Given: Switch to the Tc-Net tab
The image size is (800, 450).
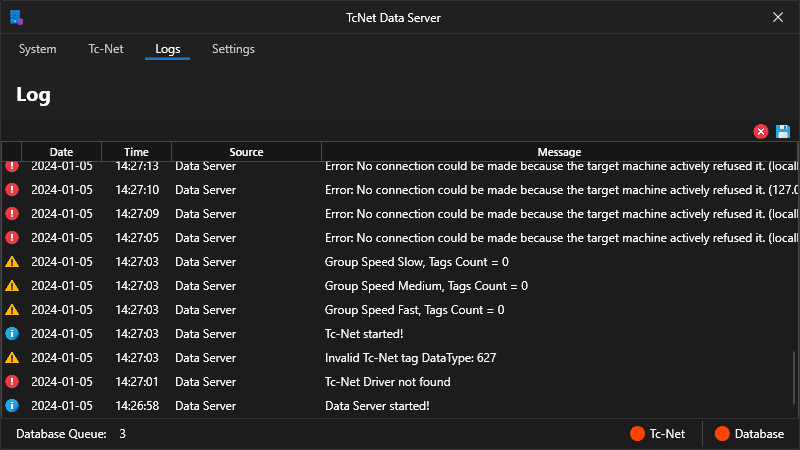Looking at the screenshot, I should pos(106,49).
